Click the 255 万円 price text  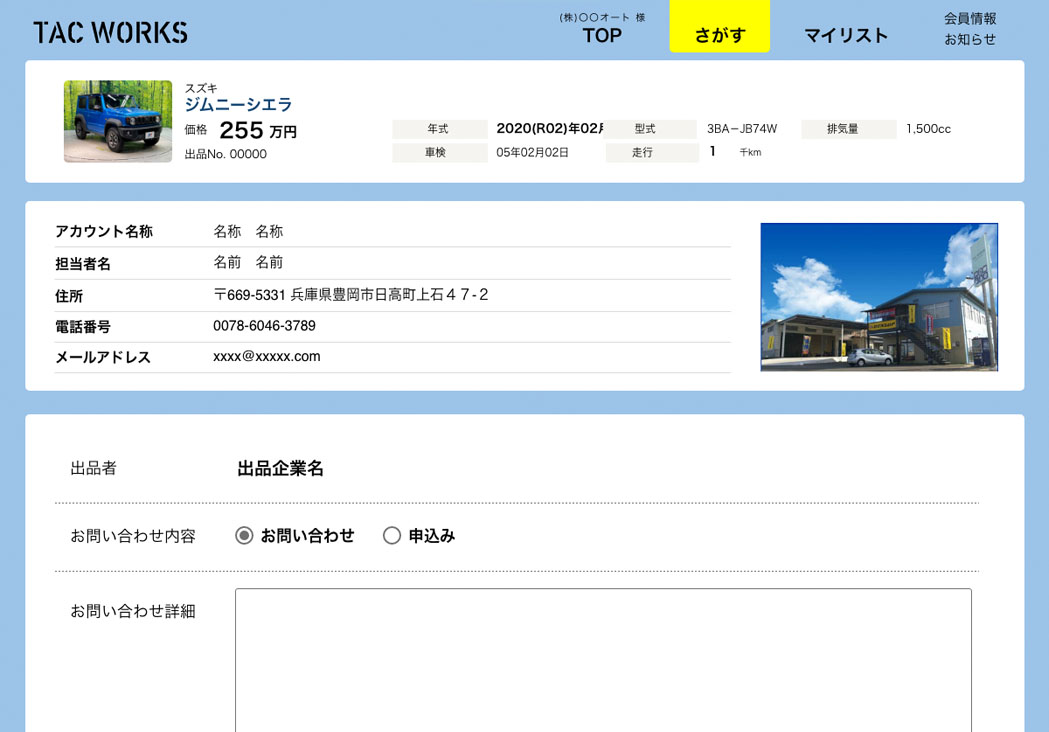coord(257,131)
